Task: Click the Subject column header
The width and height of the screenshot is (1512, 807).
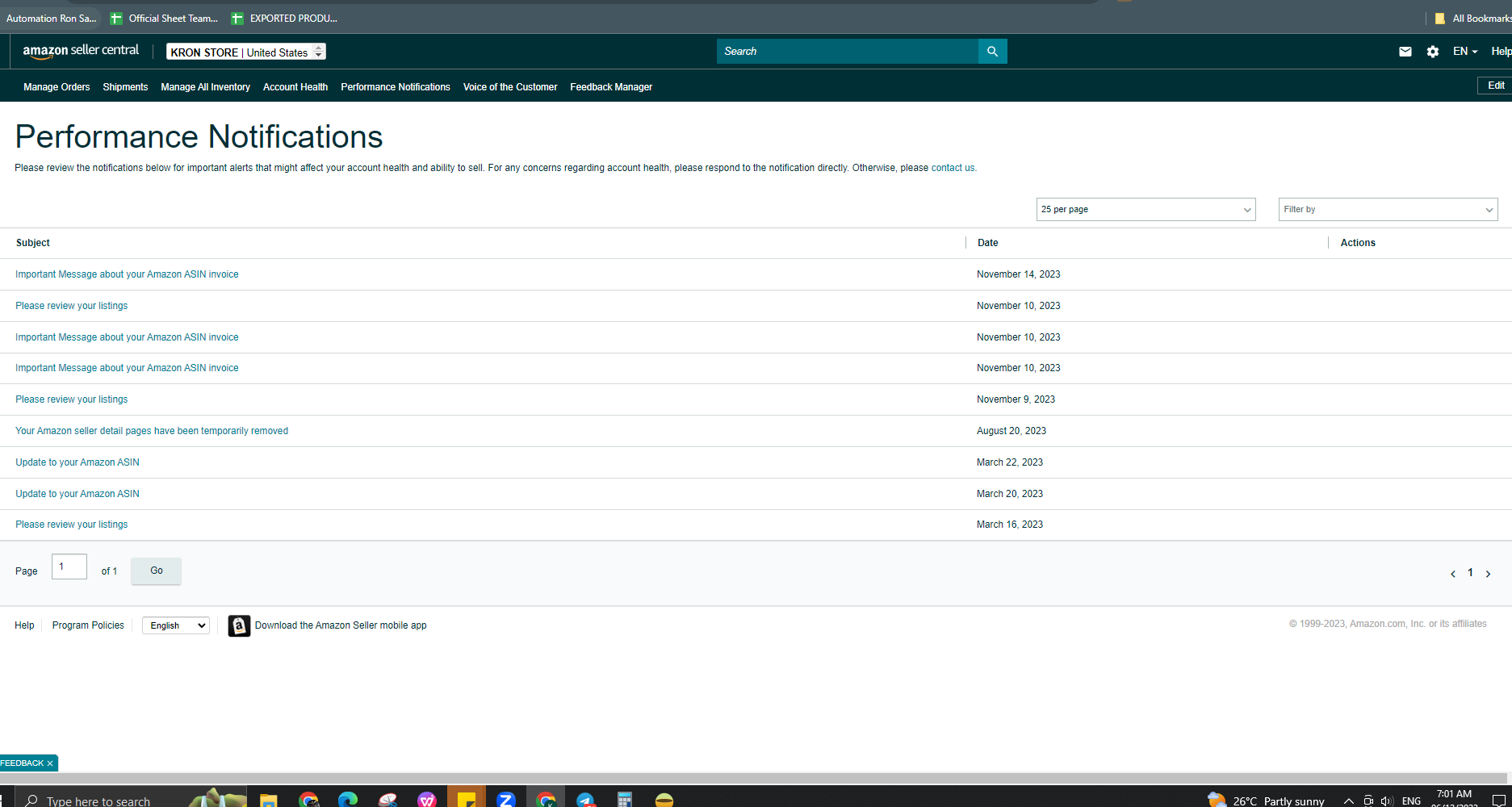Action: click(x=33, y=243)
